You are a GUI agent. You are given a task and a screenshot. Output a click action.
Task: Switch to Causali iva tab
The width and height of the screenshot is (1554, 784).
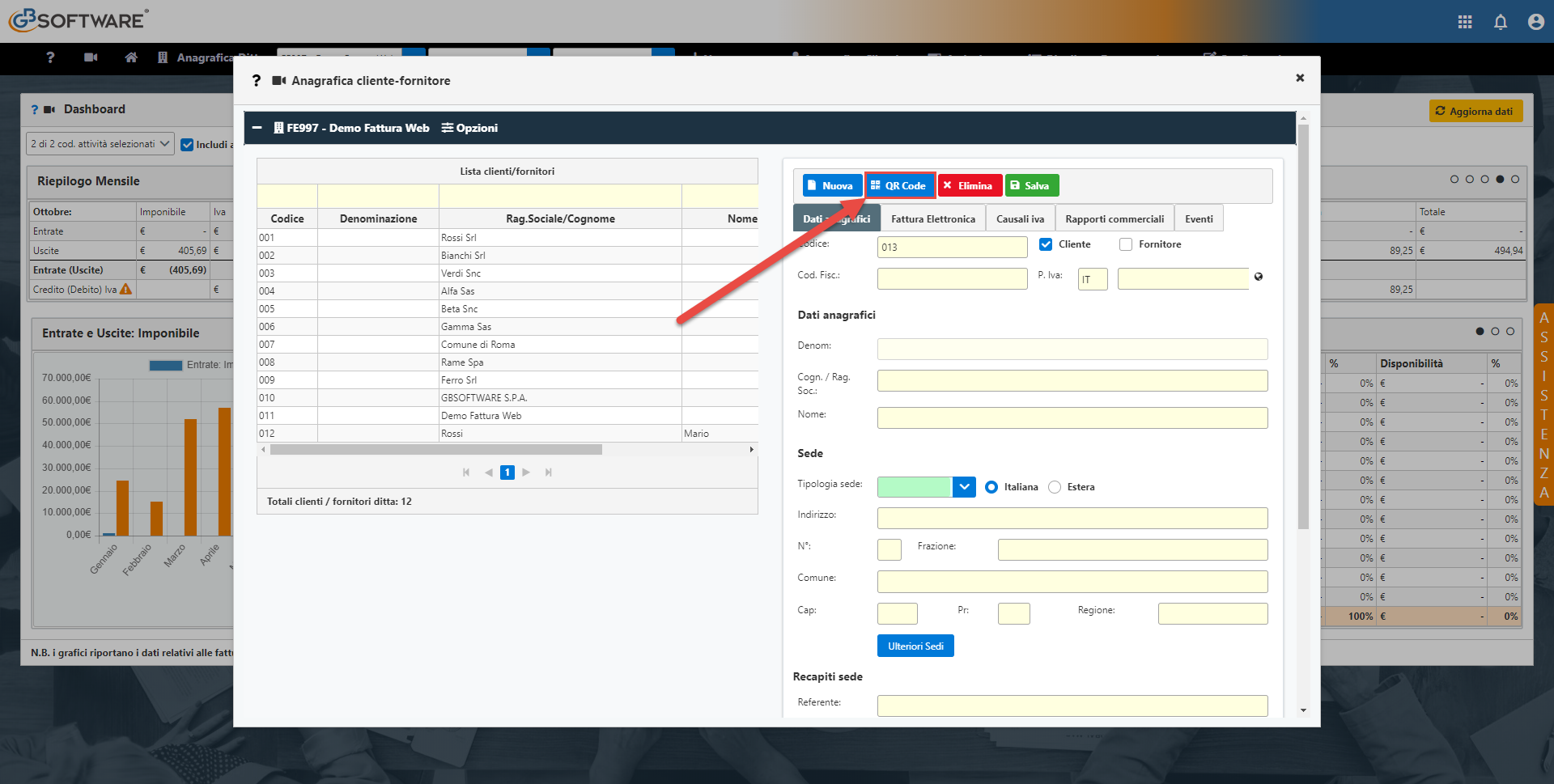coord(1020,219)
